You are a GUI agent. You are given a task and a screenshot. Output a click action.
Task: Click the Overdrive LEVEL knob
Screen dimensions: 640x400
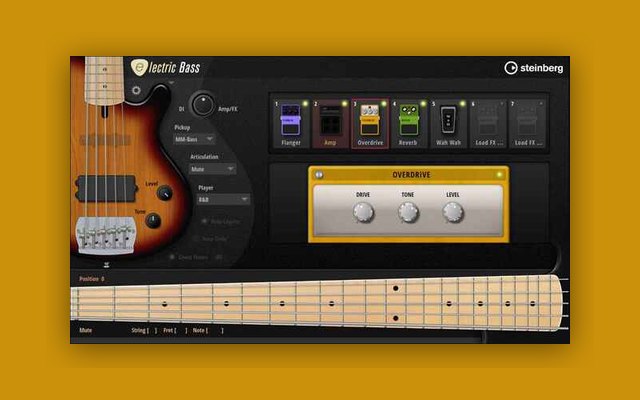click(x=453, y=212)
